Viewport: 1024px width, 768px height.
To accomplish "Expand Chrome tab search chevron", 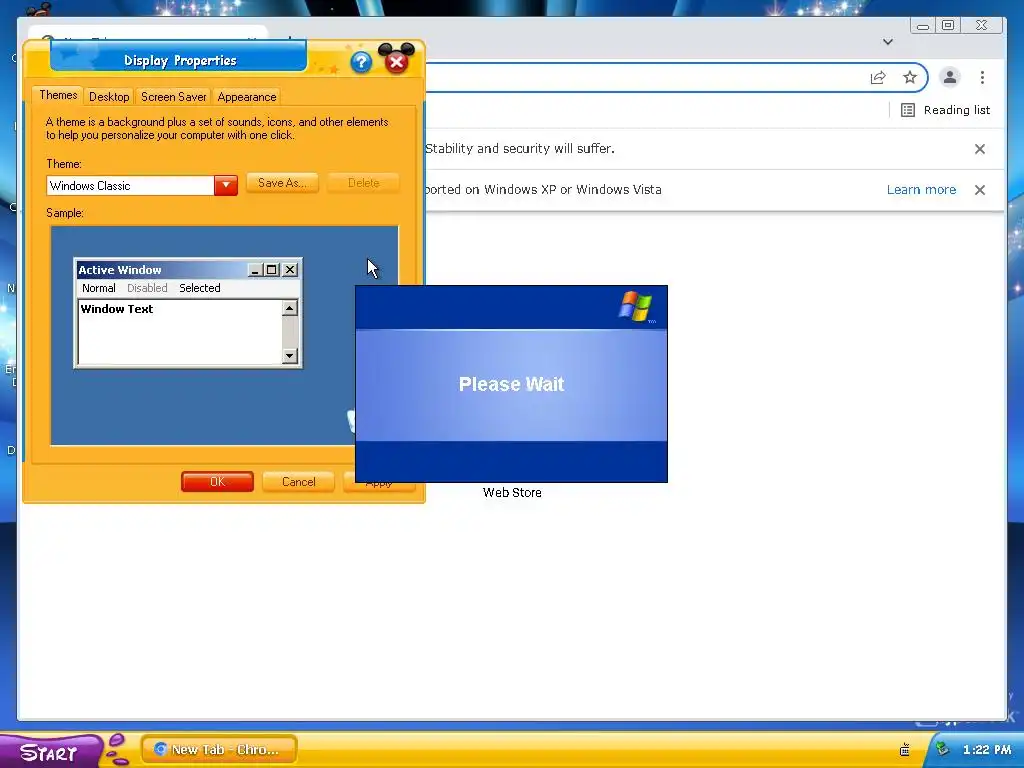I will (888, 42).
